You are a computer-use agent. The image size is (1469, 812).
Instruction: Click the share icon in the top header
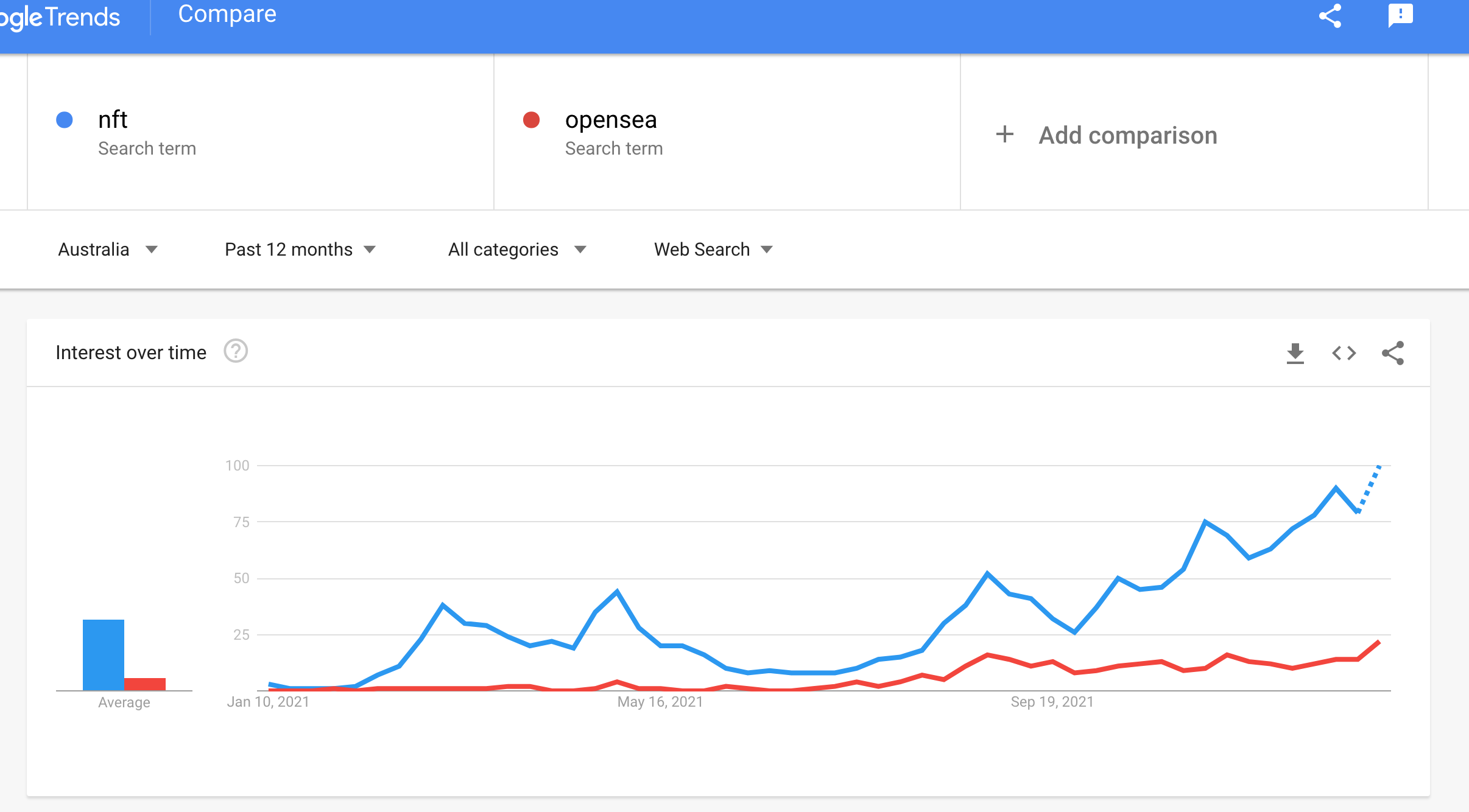point(1330,16)
